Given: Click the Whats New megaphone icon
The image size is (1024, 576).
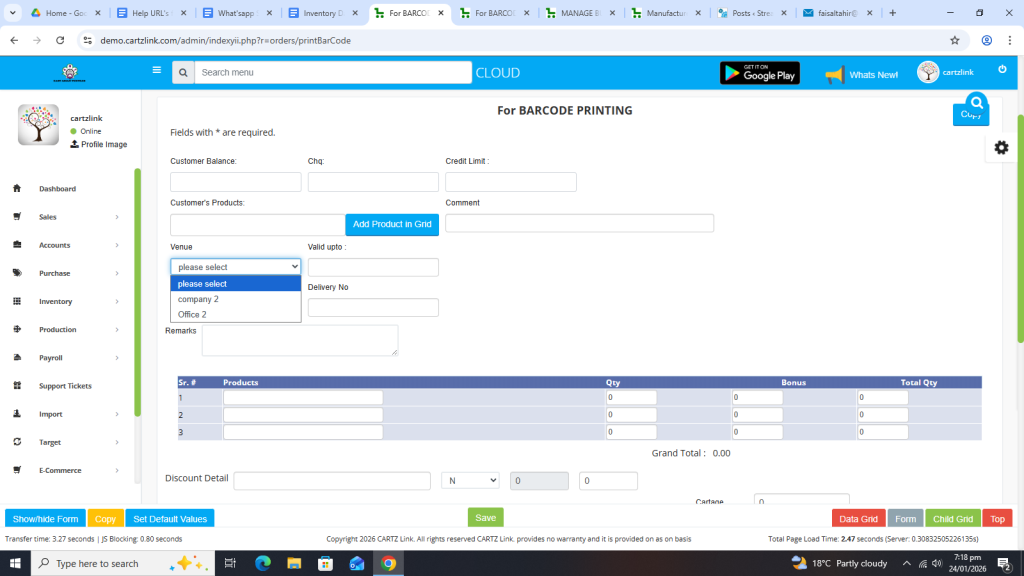Looking at the screenshot, I should coord(834,75).
